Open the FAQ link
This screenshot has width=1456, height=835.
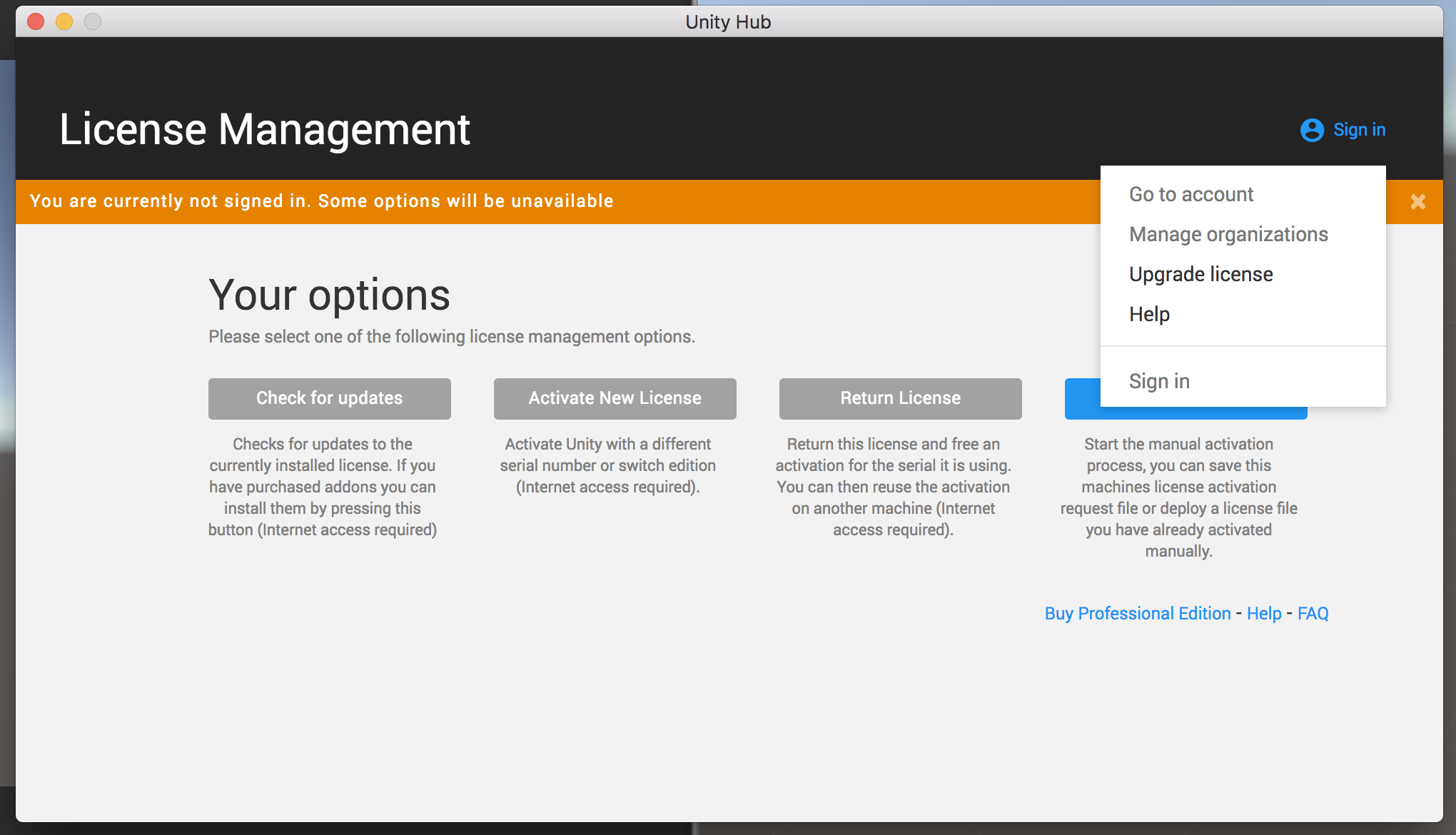(x=1313, y=614)
